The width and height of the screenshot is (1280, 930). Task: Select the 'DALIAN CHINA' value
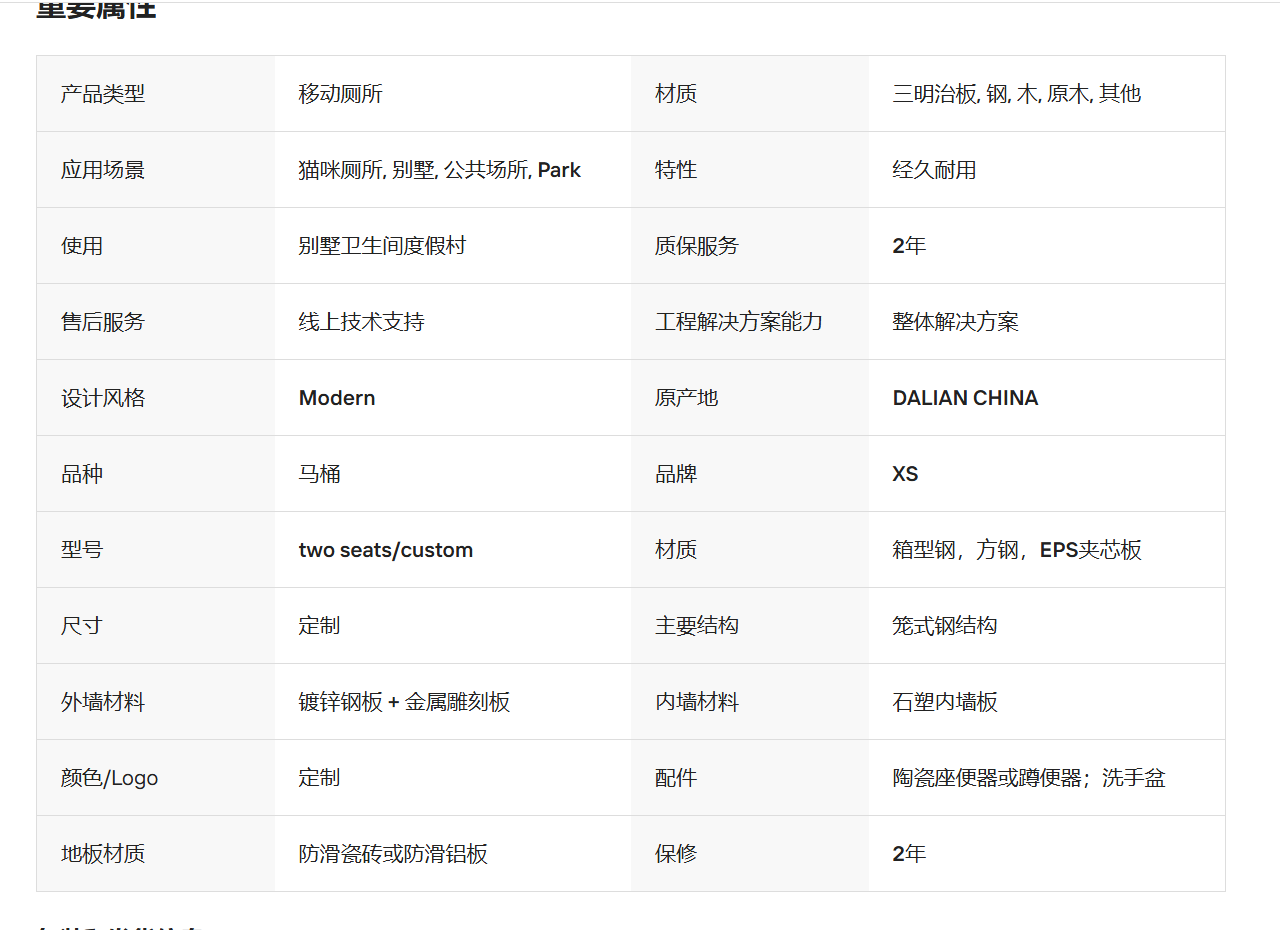(966, 398)
